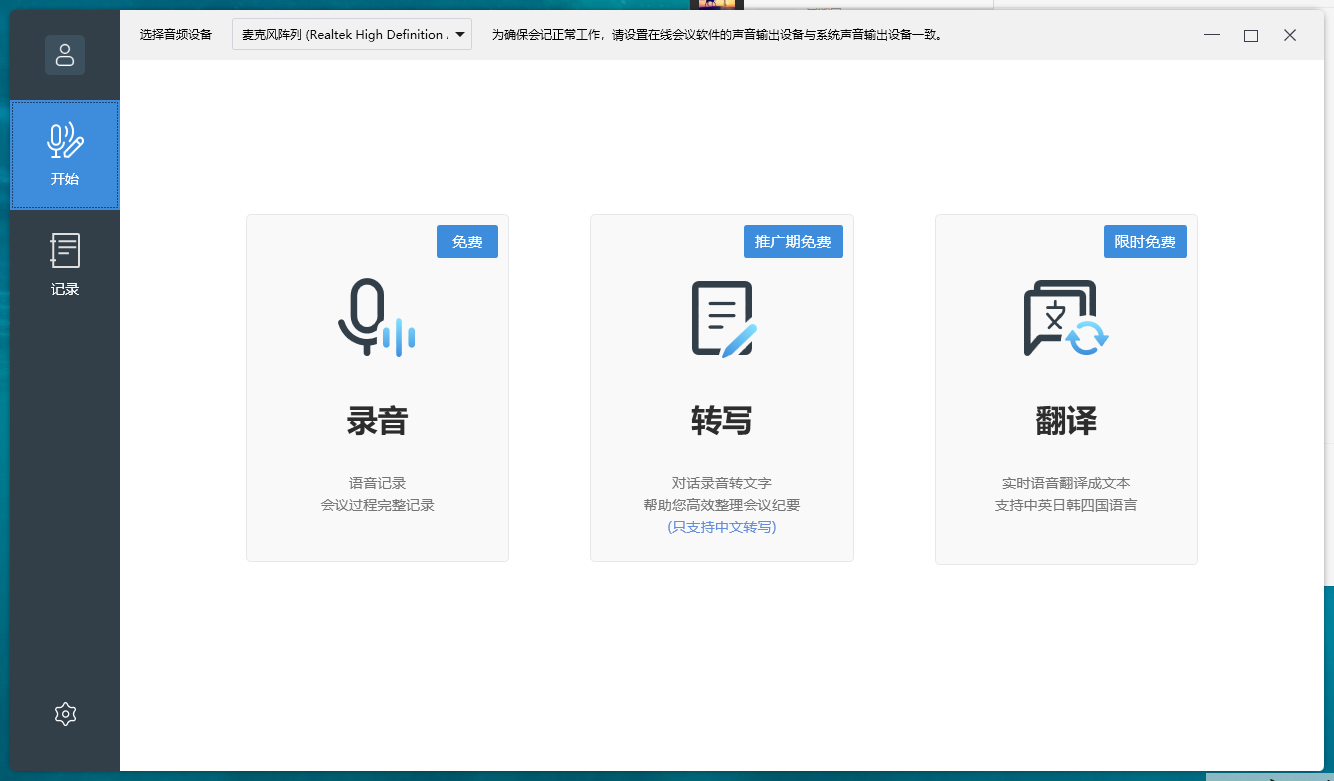
Task: Start a recording by clicking the 录音 card
Action: tap(377, 388)
